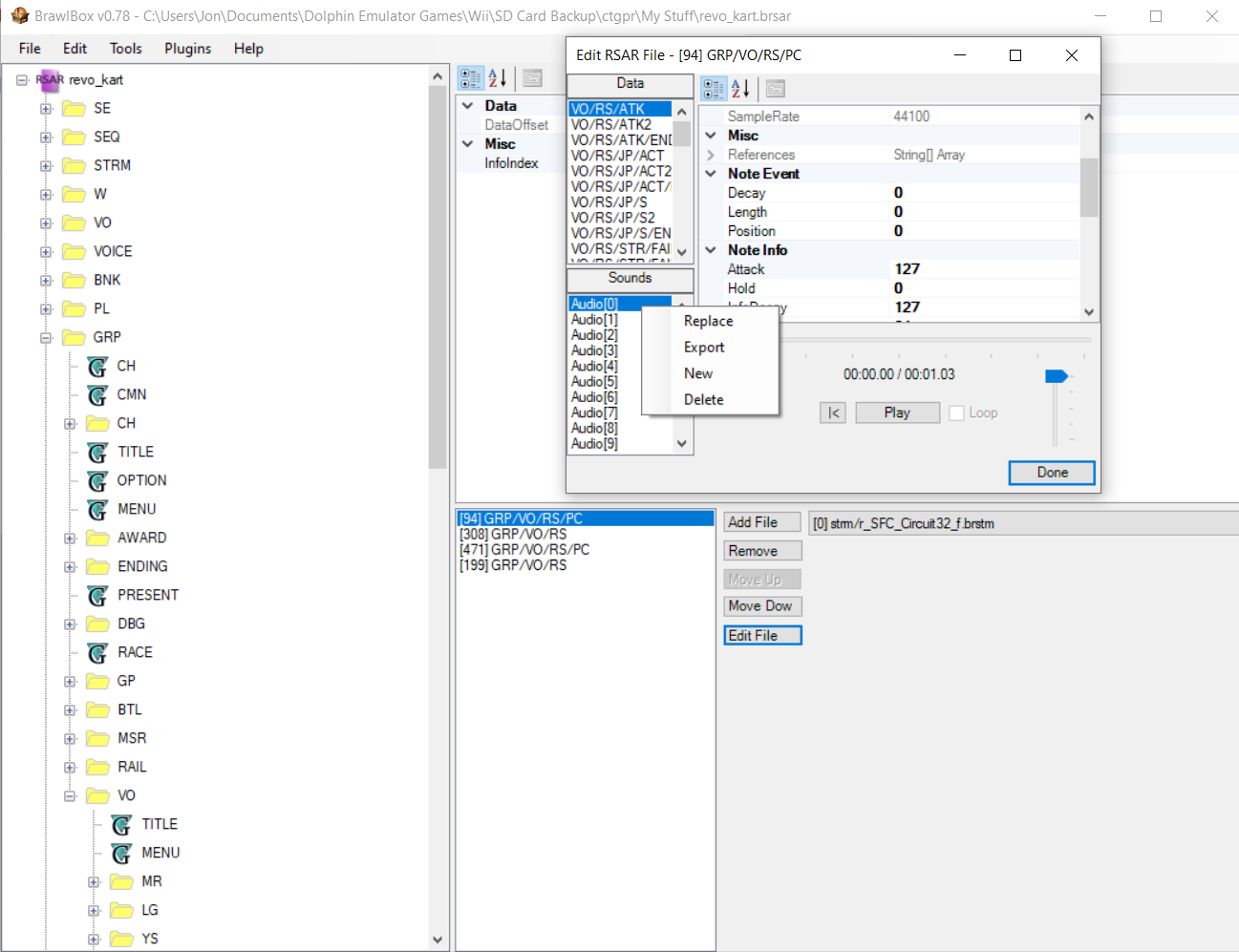Click the rewind to start playback button
The height and width of the screenshot is (952, 1239).
pyautogui.click(x=833, y=413)
